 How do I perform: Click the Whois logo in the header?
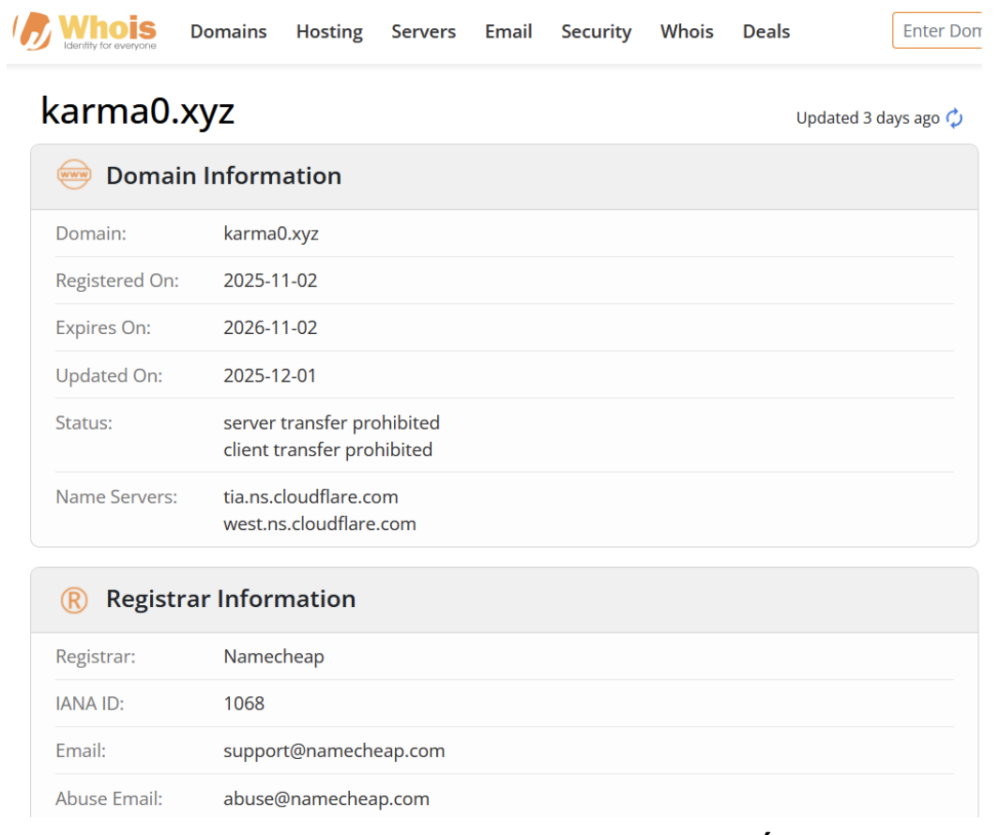(86, 31)
